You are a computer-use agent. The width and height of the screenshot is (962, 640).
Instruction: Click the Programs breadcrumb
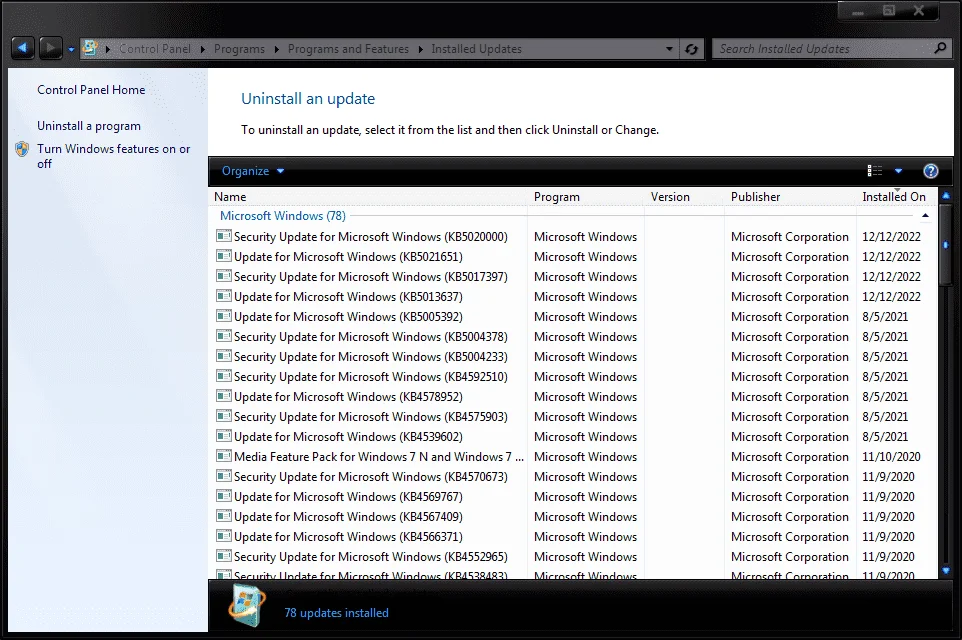pyautogui.click(x=239, y=48)
